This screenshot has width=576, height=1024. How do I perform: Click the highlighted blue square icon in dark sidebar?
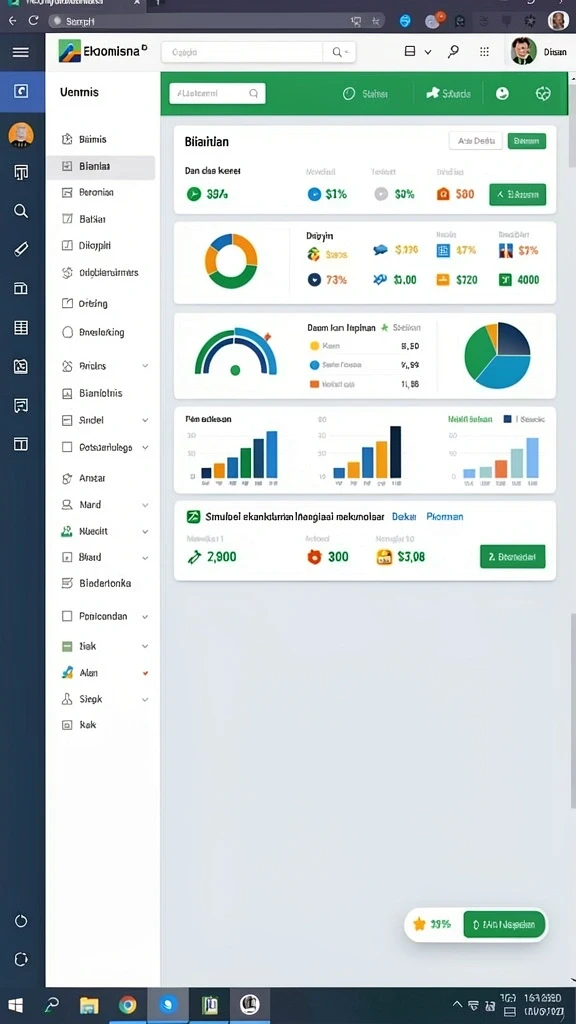[21, 91]
